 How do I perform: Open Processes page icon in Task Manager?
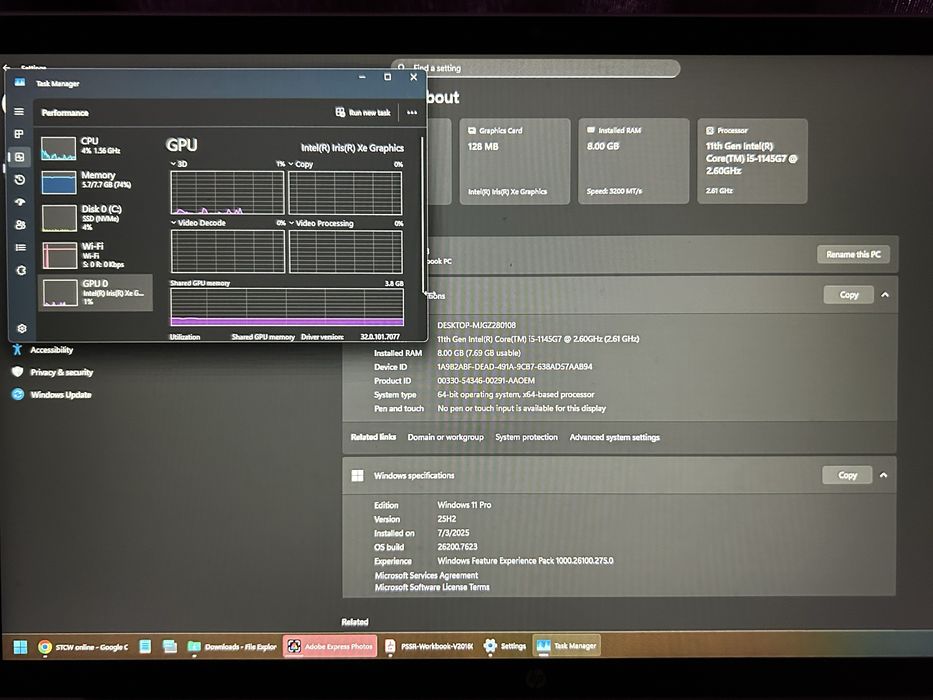point(19,134)
